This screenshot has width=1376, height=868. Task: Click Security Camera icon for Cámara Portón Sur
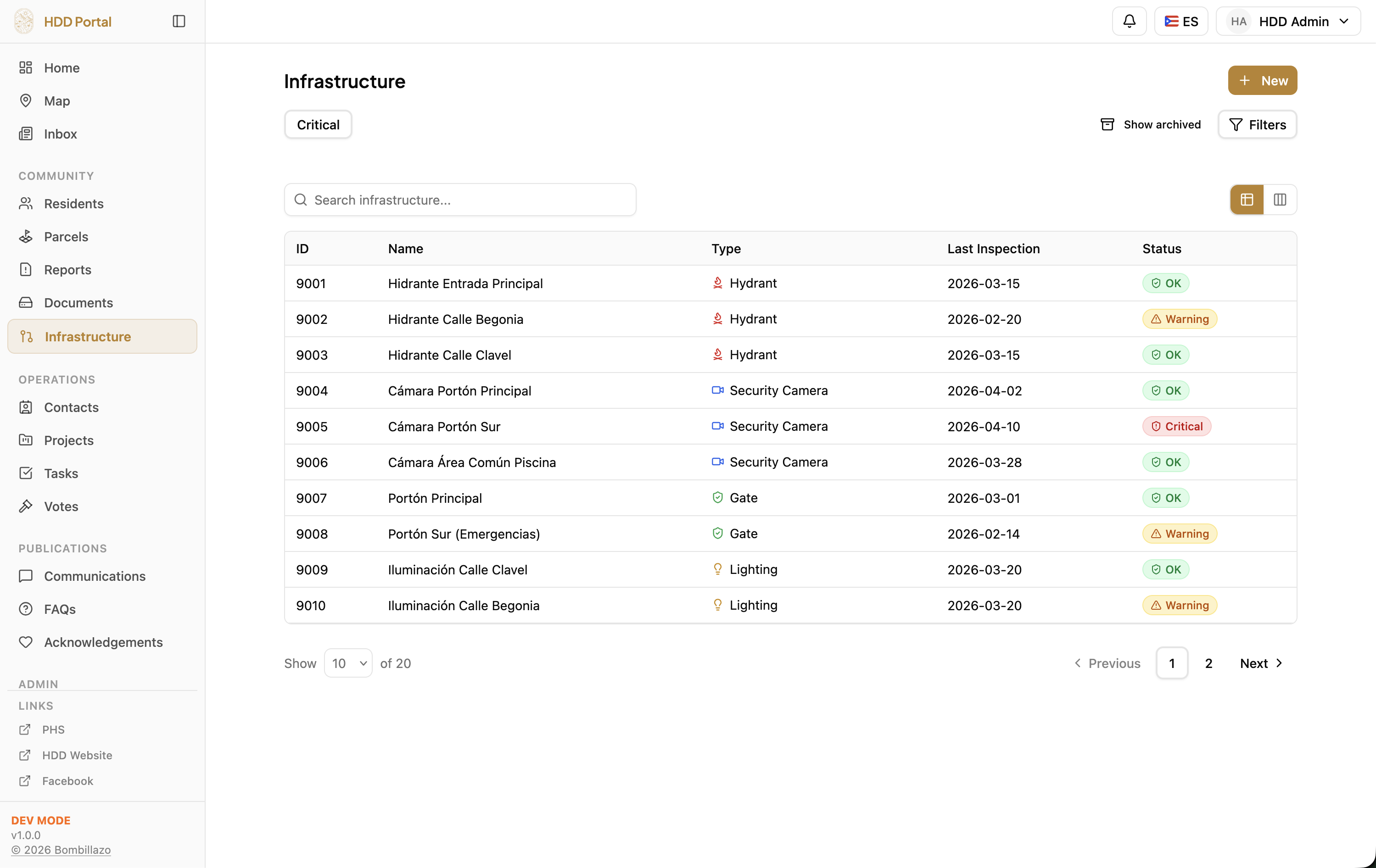click(x=718, y=427)
